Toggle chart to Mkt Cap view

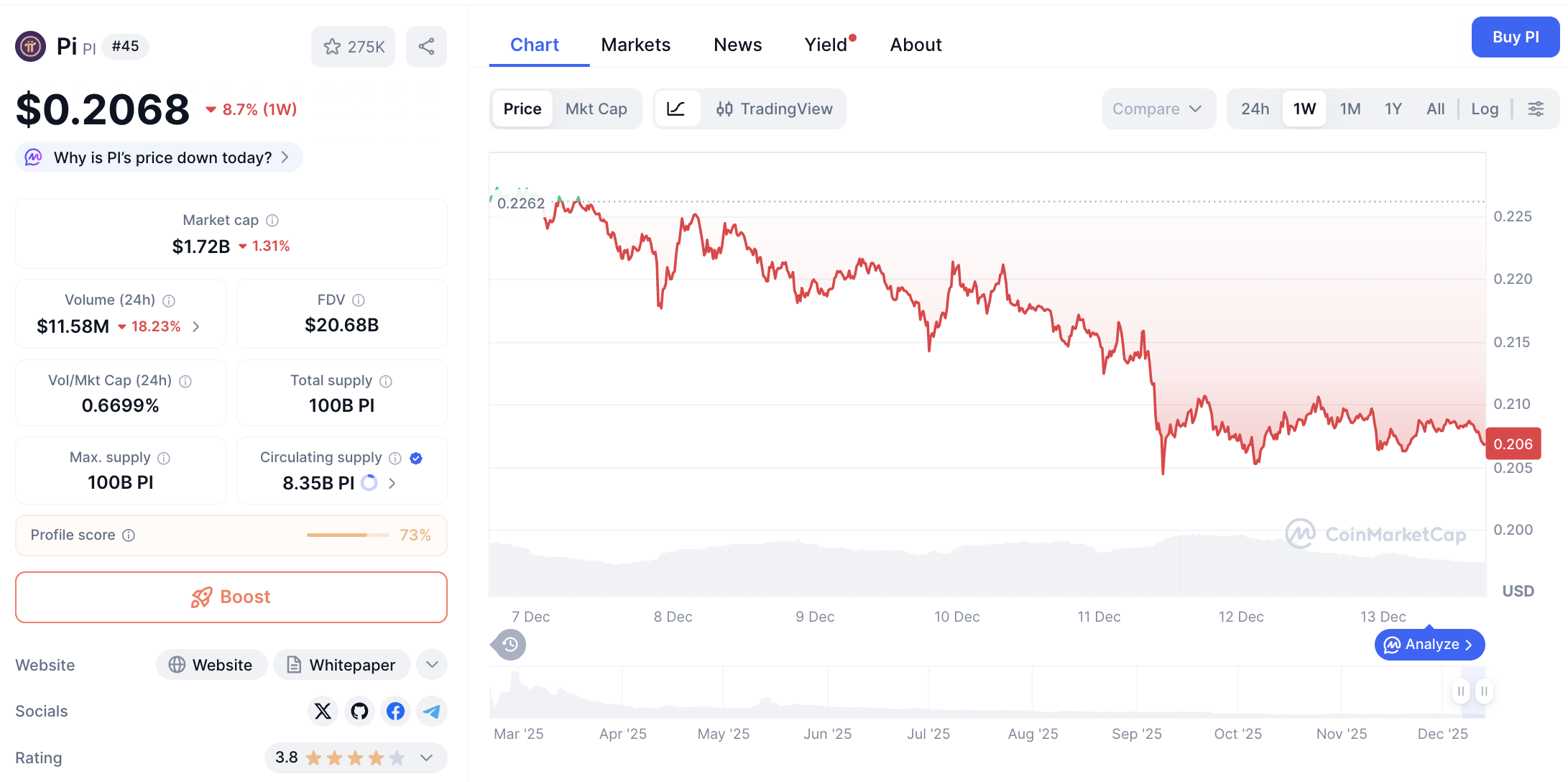point(596,109)
